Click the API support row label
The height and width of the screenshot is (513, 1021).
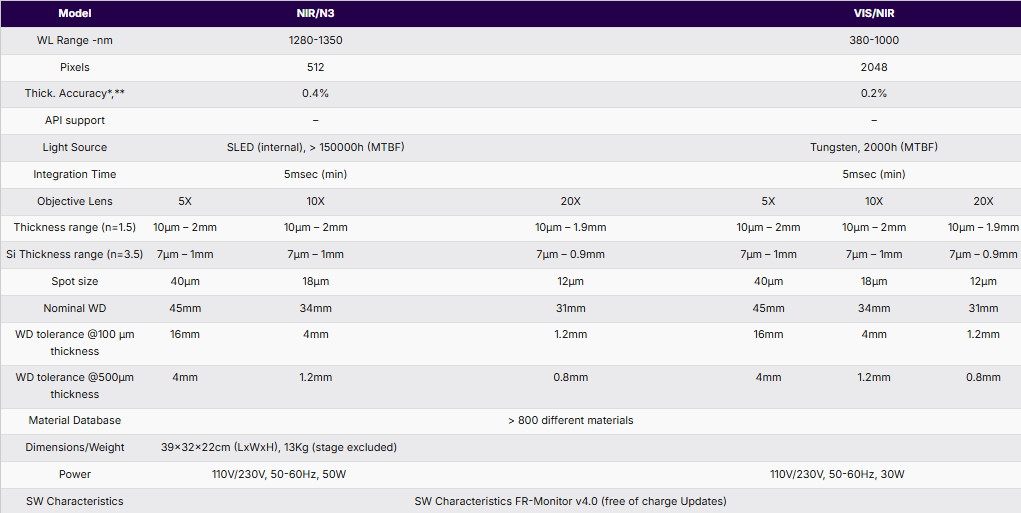tap(75, 120)
